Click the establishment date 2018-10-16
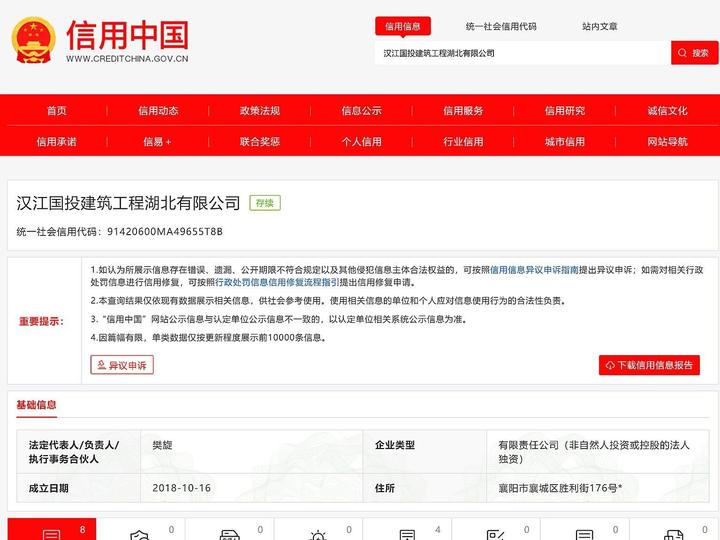The width and height of the screenshot is (720, 540). [181, 488]
